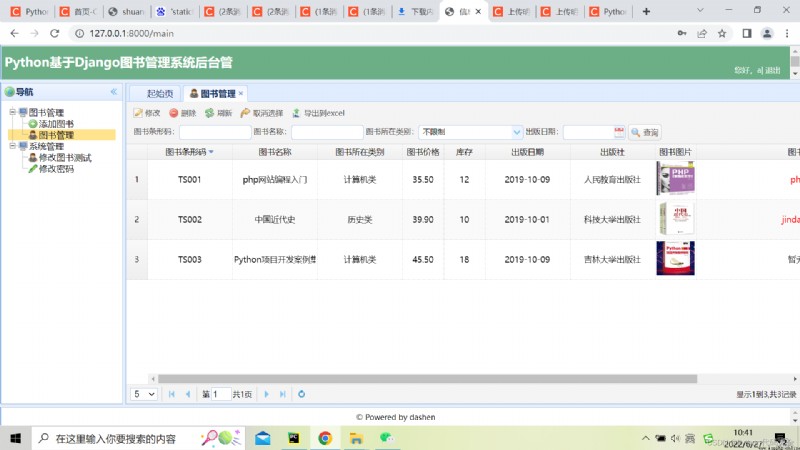The width and height of the screenshot is (800, 450).
Task: Open the Chrome three-dot menu
Action: tap(787, 33)
